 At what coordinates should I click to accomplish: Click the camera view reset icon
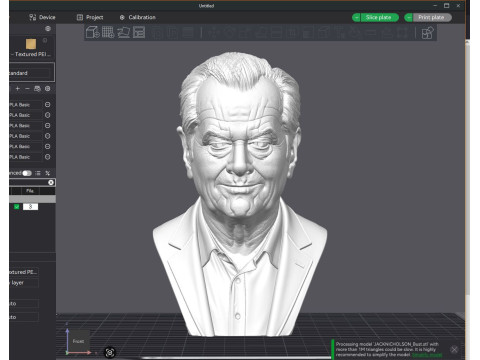point(110,352)
